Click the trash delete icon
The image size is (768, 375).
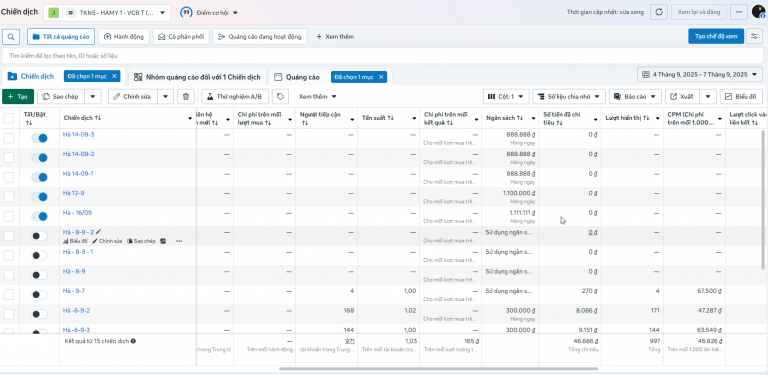(186, 96)
